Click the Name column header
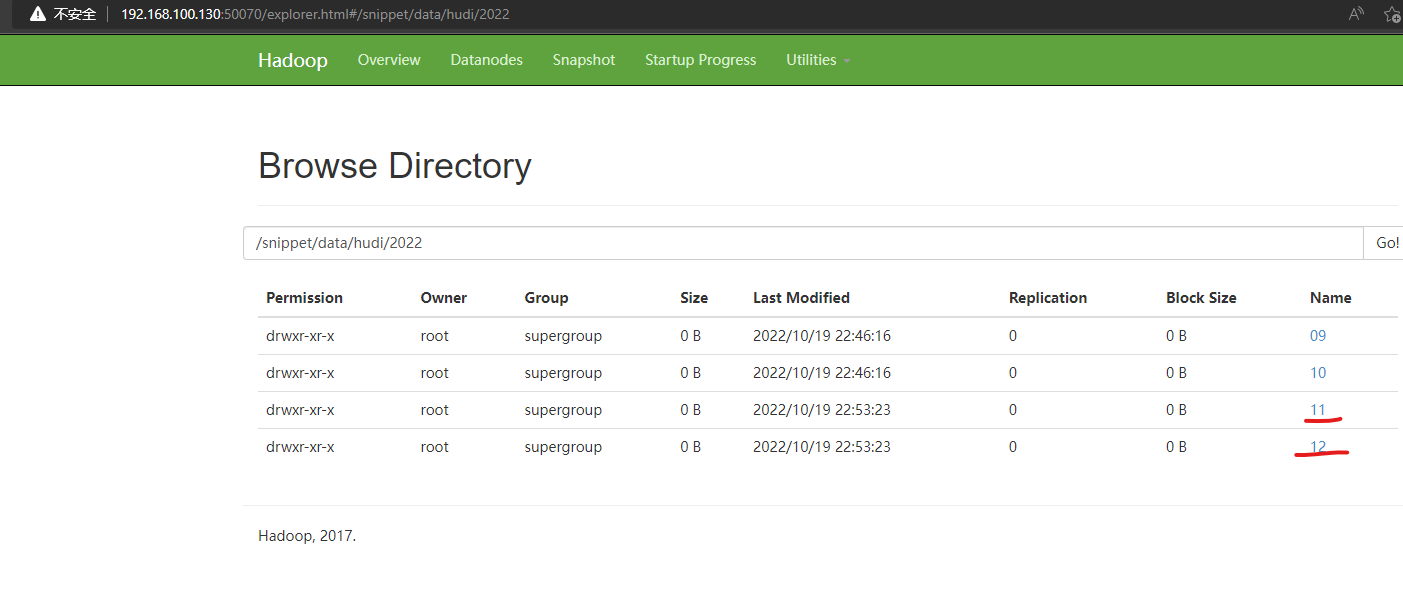This screenshot has width=1403, height=596. (1330, 298)
